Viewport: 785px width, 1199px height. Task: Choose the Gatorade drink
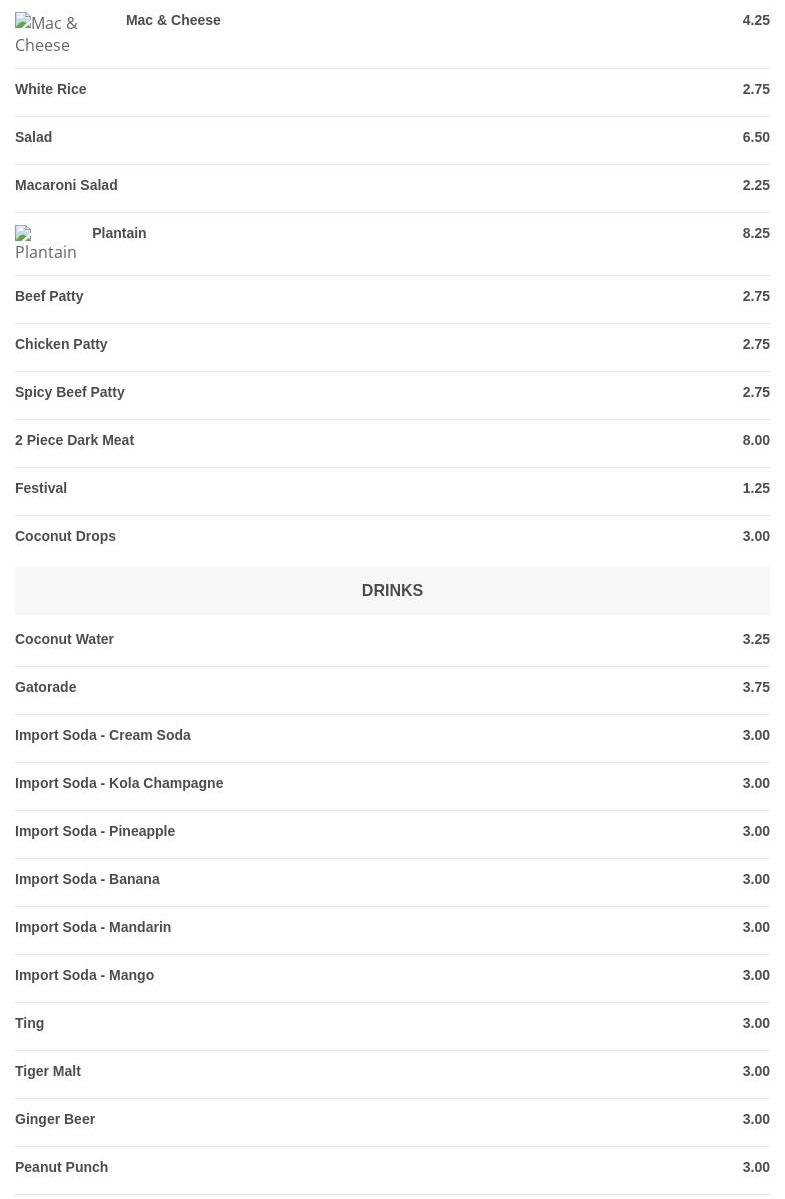tap(46, 687)
